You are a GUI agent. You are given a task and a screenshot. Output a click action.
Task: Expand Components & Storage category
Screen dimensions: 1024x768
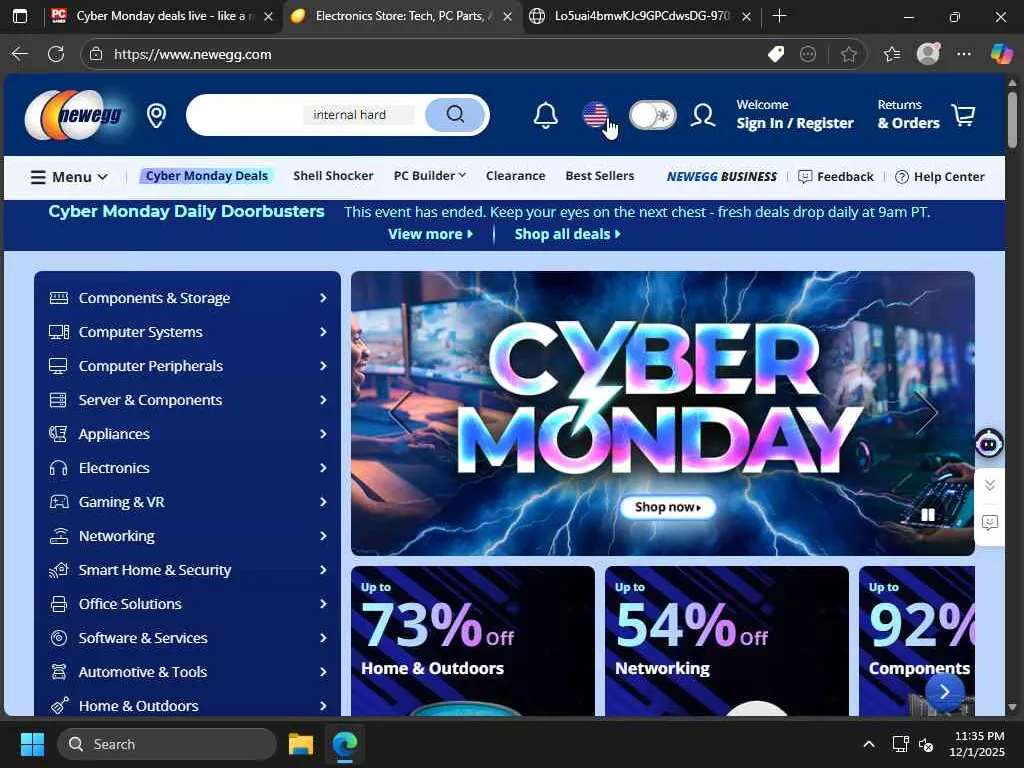[x=187, y=298]
